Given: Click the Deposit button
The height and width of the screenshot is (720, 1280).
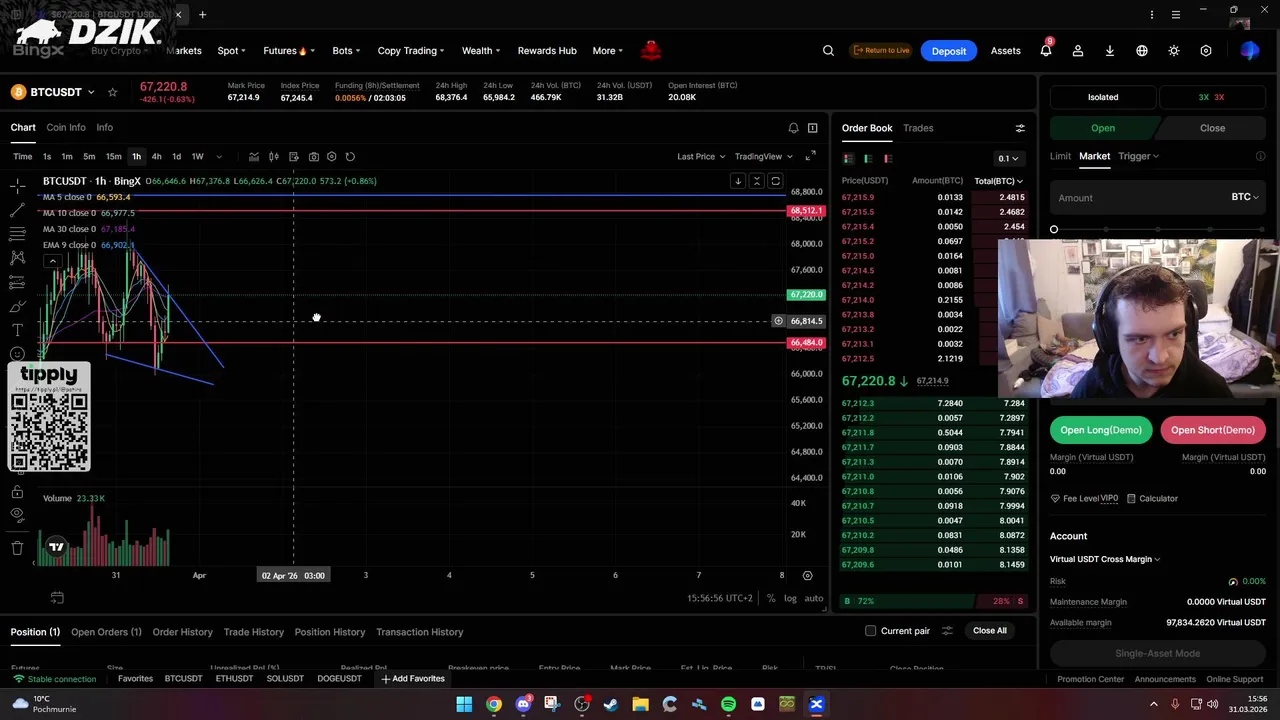Looking at the screenshot, I should 948,51.
